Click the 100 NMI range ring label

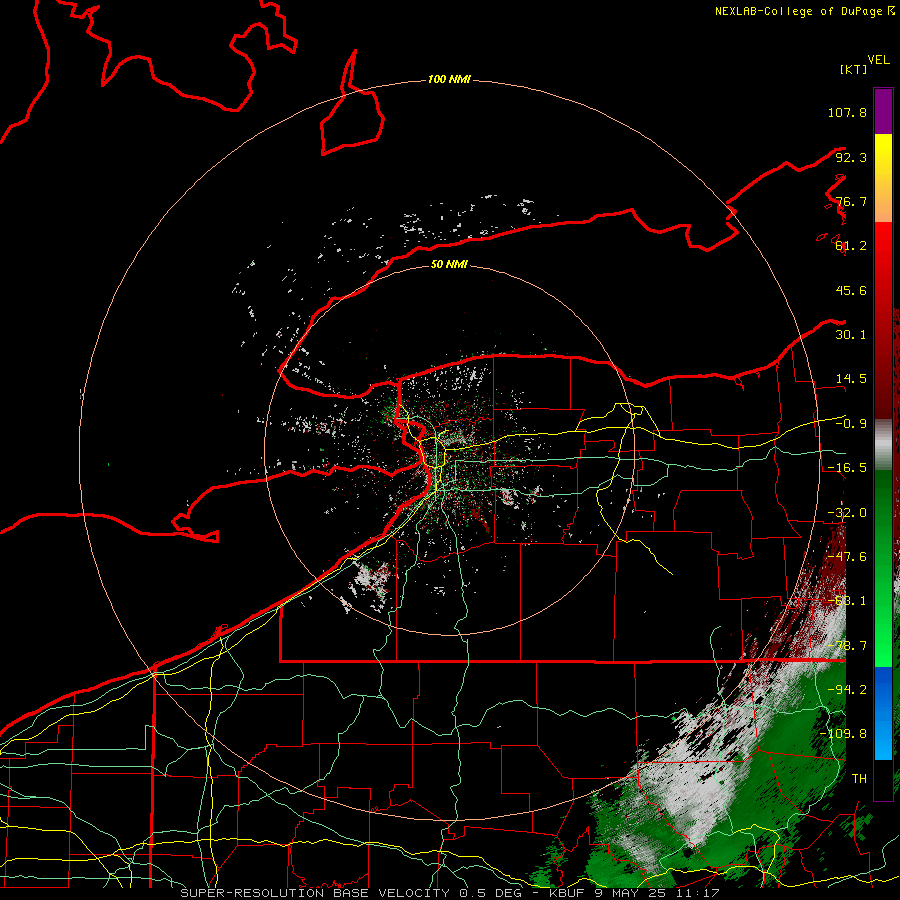449,79
